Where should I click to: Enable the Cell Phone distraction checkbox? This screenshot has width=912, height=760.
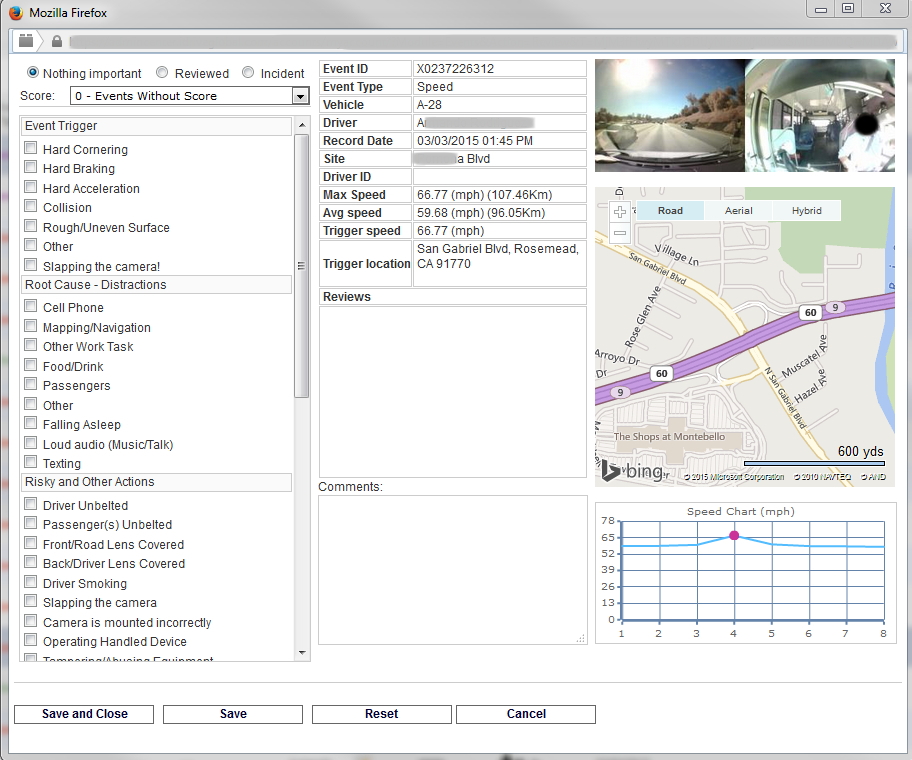[31, 307]
